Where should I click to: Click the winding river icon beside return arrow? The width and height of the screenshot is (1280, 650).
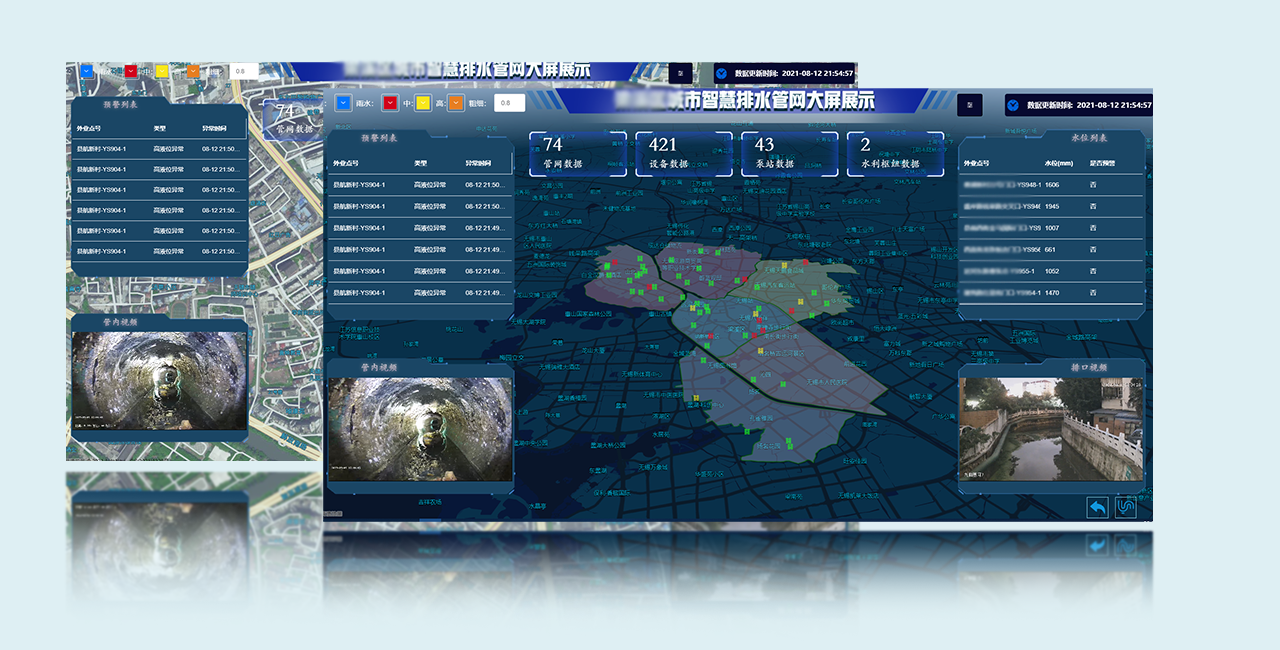coord(1127,507)
